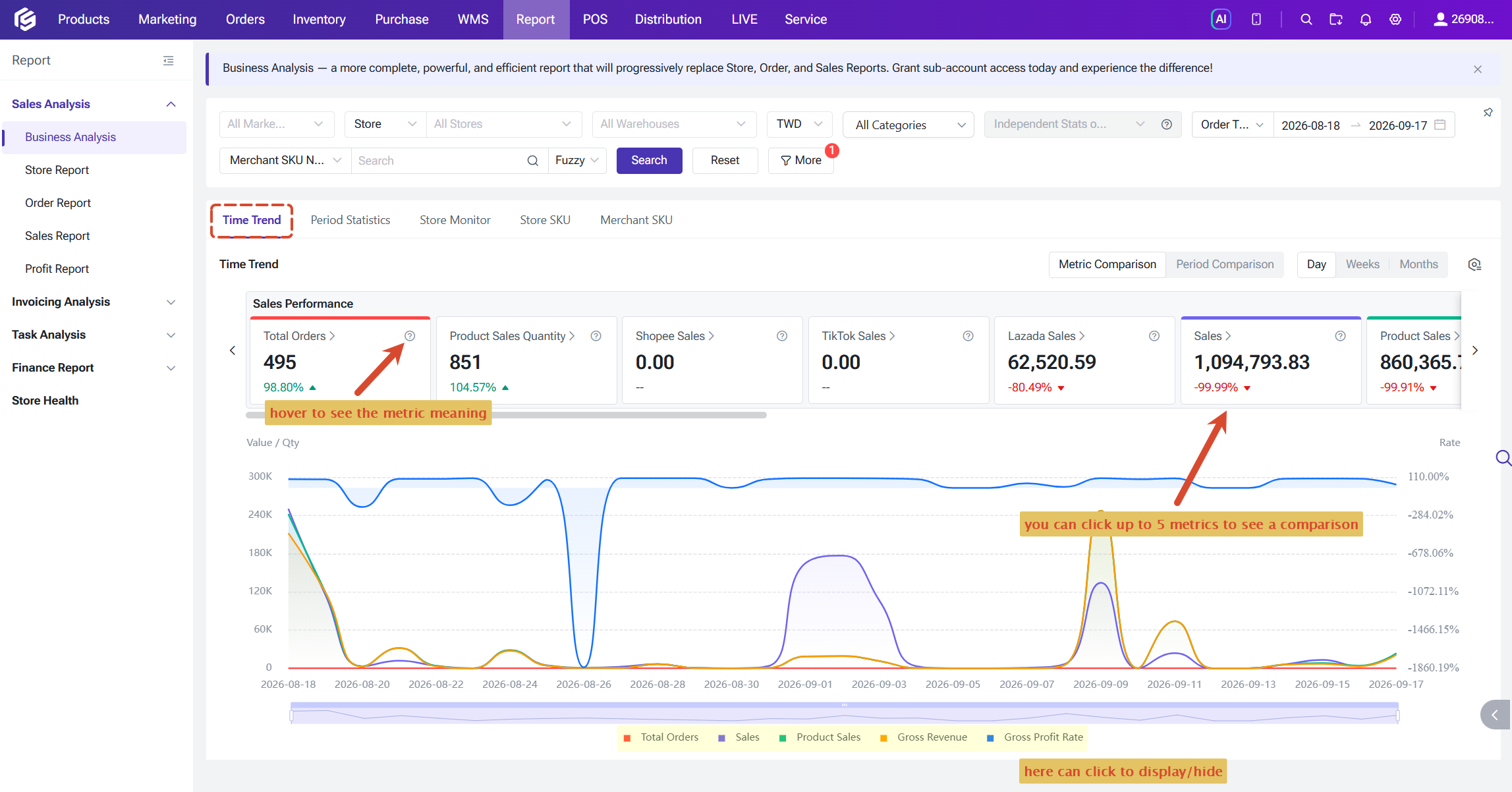Open the settings gear in header
This screenshot has width=1512, height=792.
coord(1395,20)
